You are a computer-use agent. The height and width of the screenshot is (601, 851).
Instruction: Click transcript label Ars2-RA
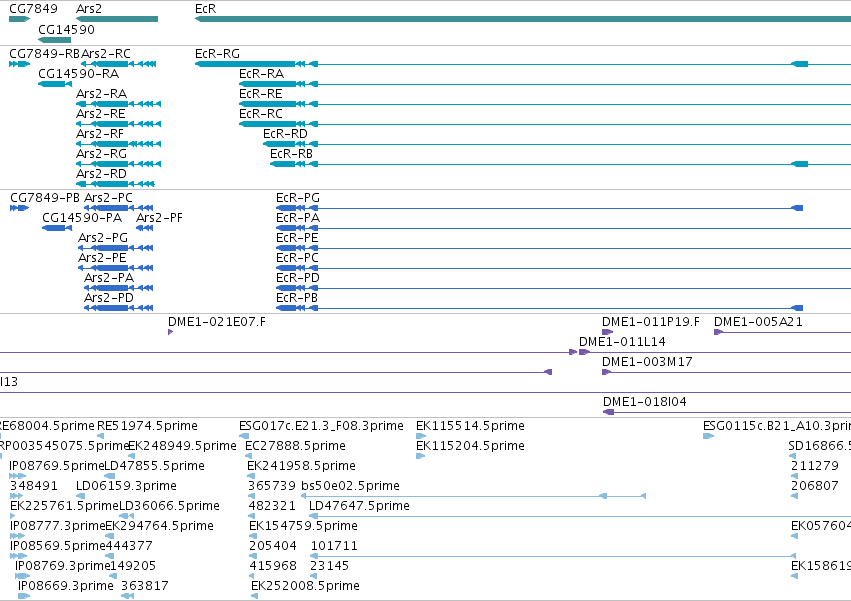click(101, 94)
